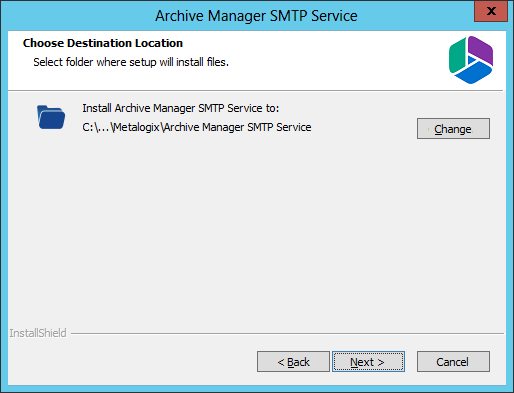Go to the Next step

pyautogui.click(x=368, y=361)
